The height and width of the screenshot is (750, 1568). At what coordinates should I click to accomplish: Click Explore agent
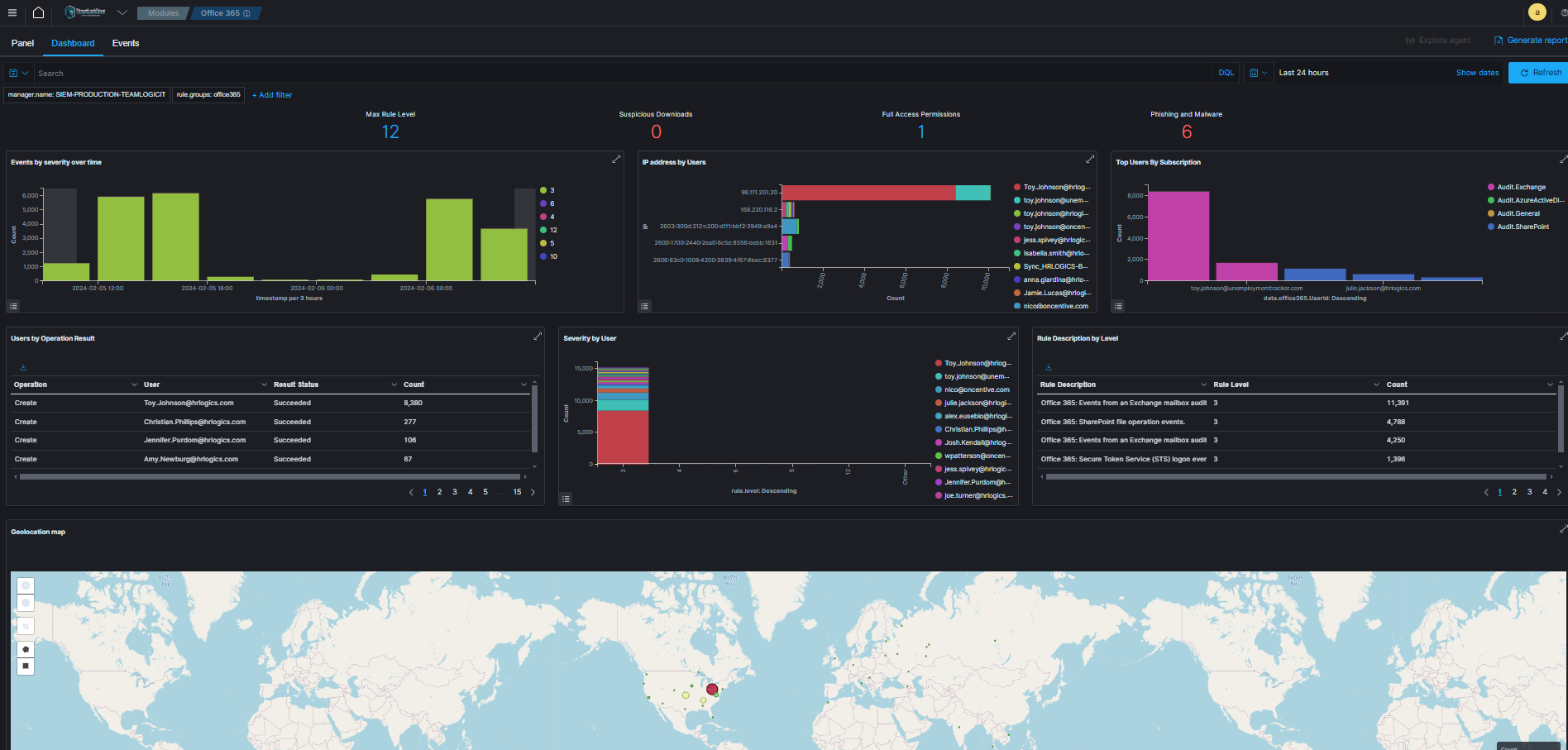click(x=1438, y=40)
